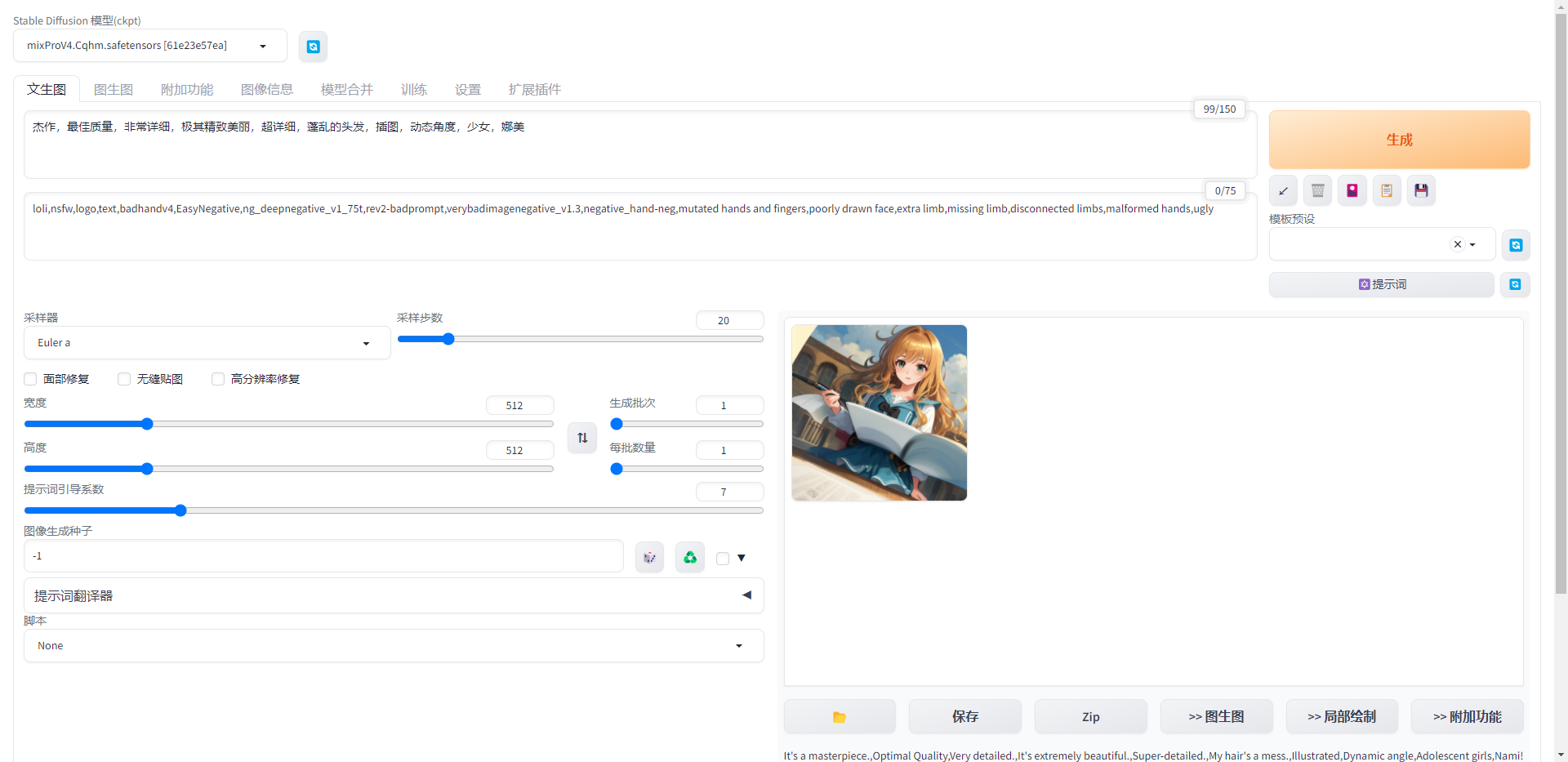The image size is (1568, 762).
Task: Adjust the 生成批次 slider
Action: tap(687, 424)
